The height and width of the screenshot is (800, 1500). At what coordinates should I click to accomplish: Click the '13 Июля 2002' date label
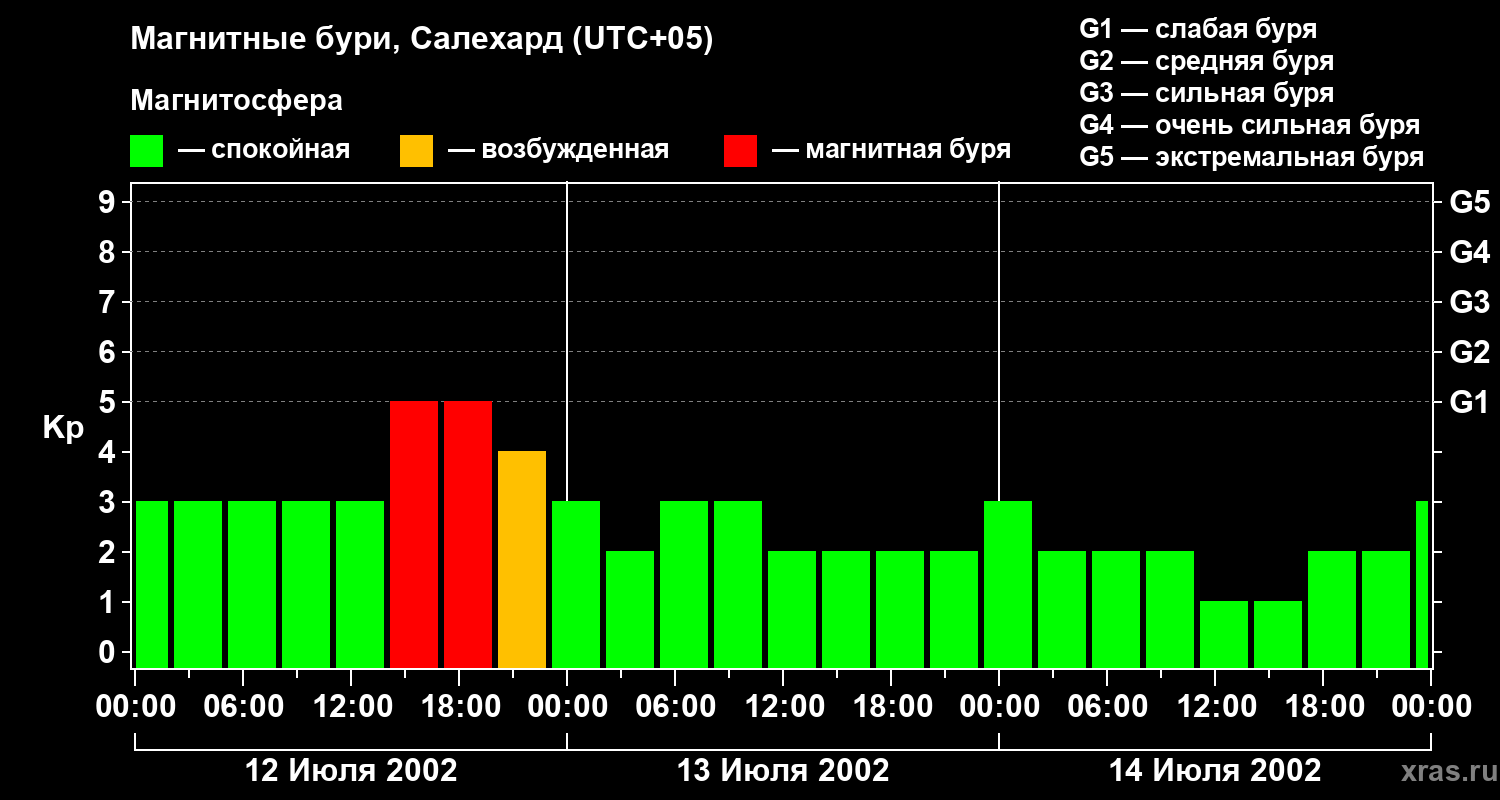point(783,771)
